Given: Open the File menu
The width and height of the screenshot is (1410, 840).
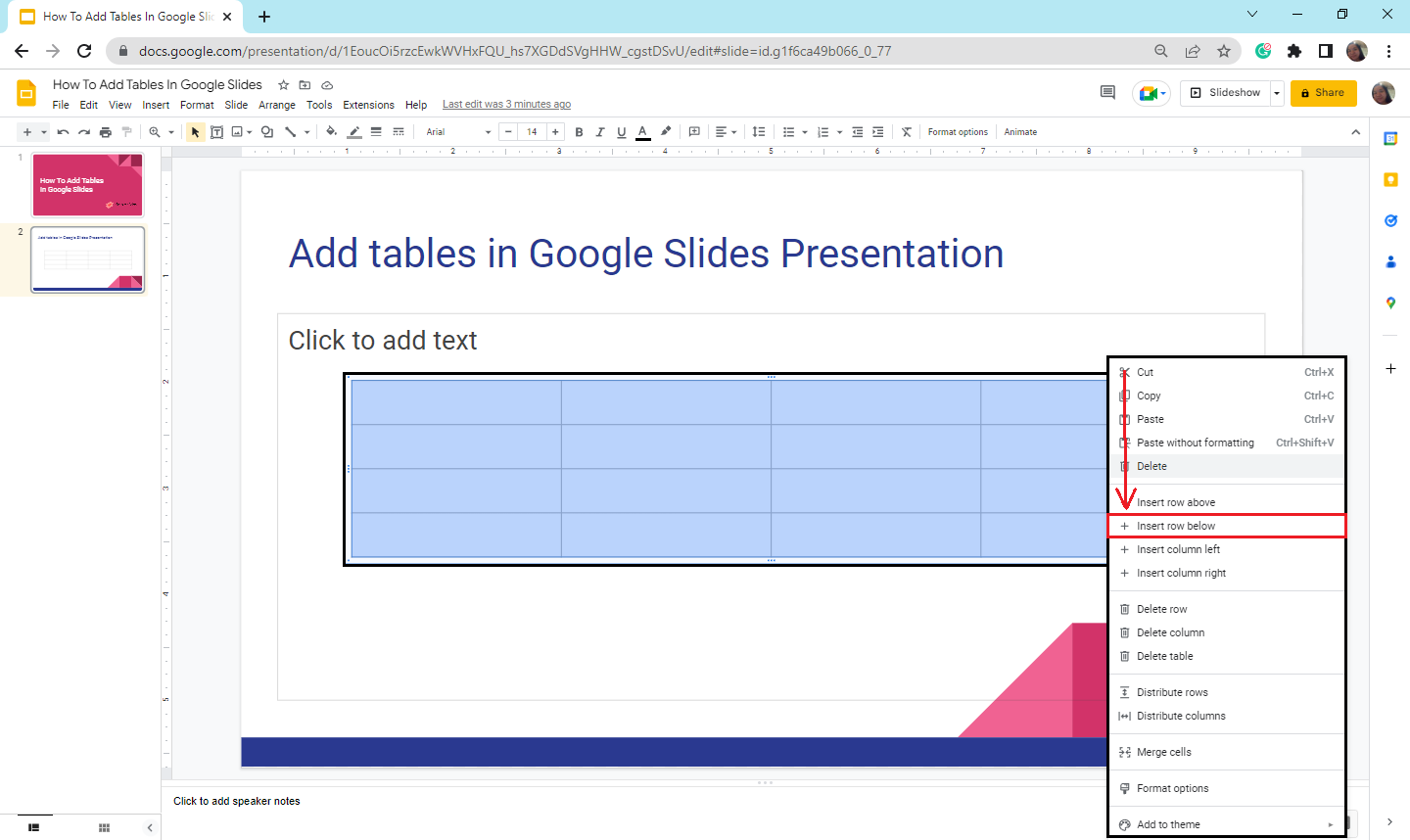Looking at the screenshot, I should (x=61, y=105).
